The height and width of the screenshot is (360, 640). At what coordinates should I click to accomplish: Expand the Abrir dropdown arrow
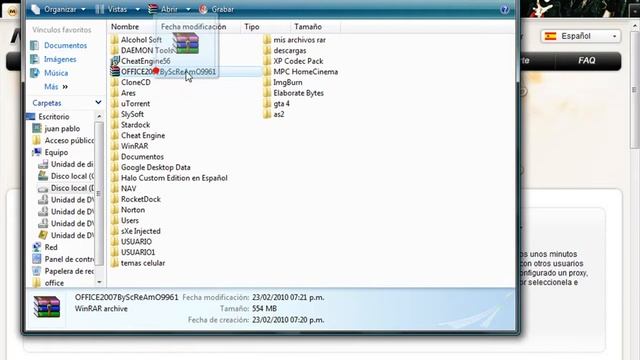click(x=188, y=9)
